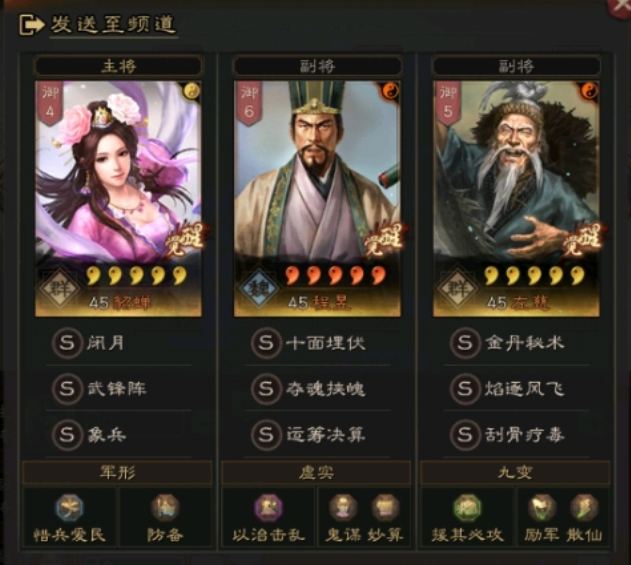Open the 援其必攻 green trait icon

coord(467,507)
